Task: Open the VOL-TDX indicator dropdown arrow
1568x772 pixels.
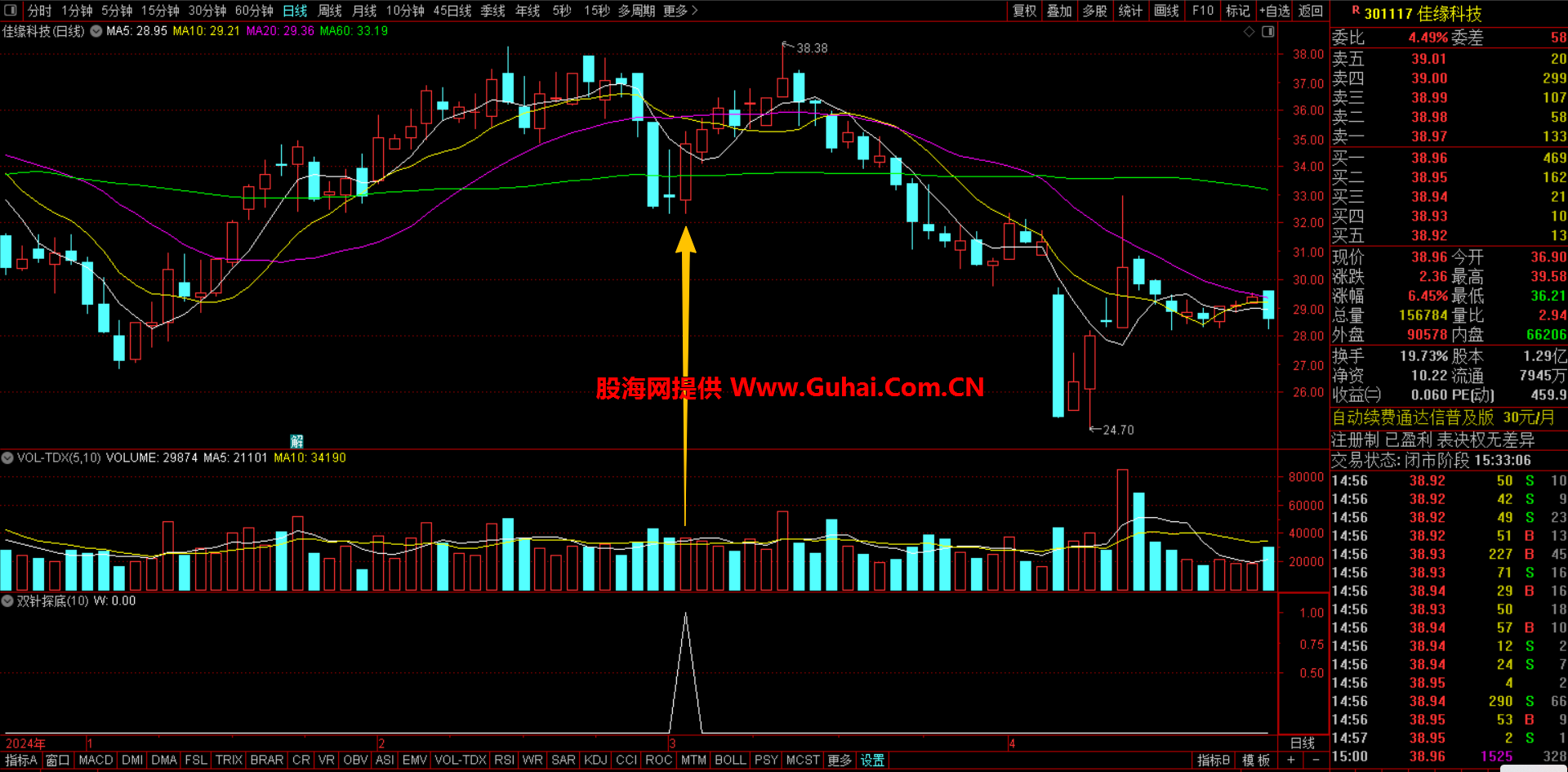Action: 7,457
